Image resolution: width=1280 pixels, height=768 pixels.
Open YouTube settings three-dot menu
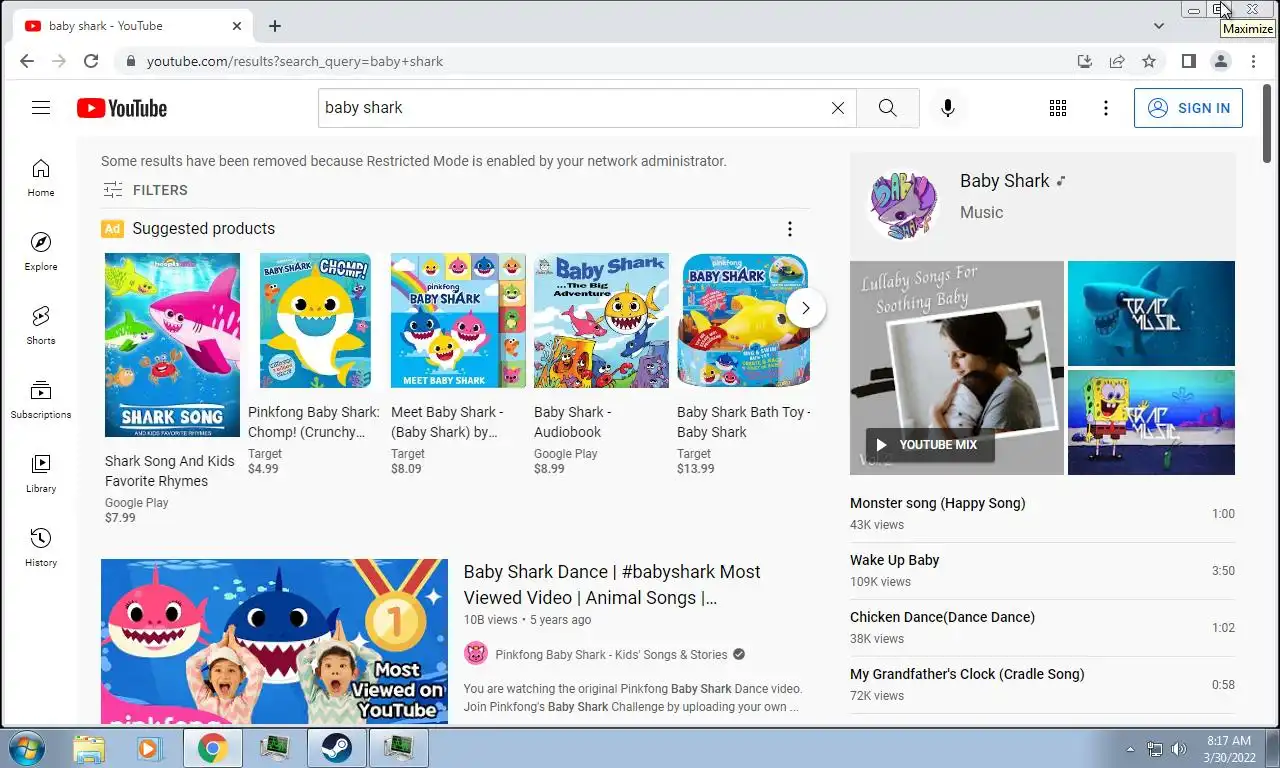point(1106,108)
